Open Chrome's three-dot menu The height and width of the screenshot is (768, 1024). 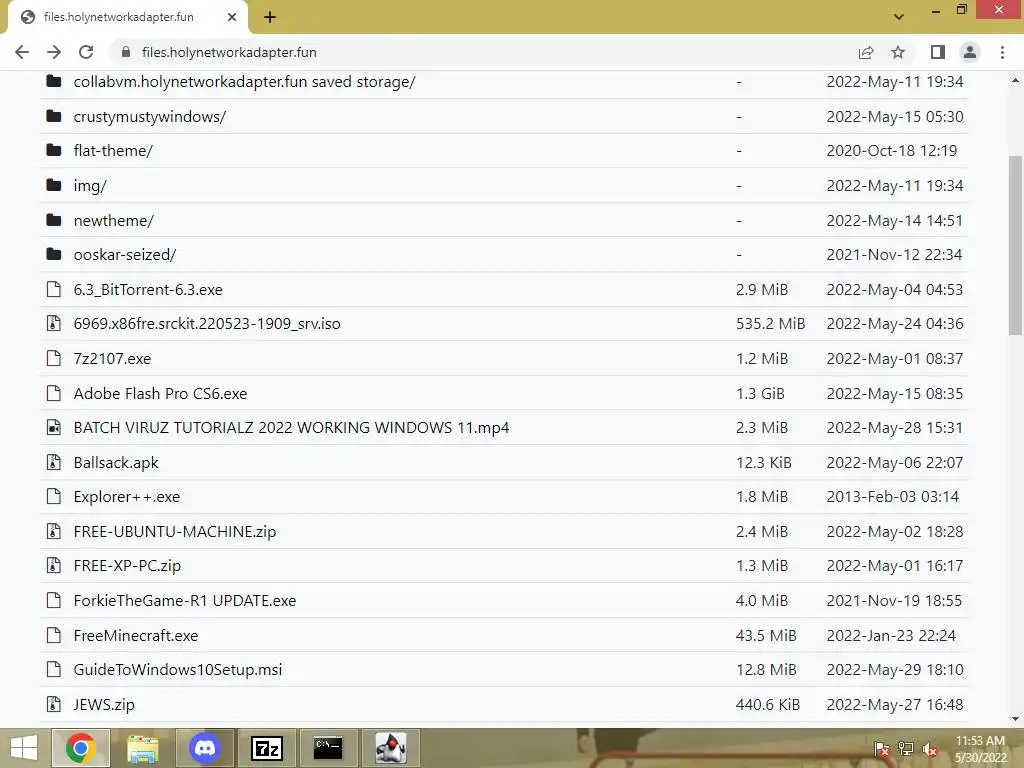(1002, 52)
